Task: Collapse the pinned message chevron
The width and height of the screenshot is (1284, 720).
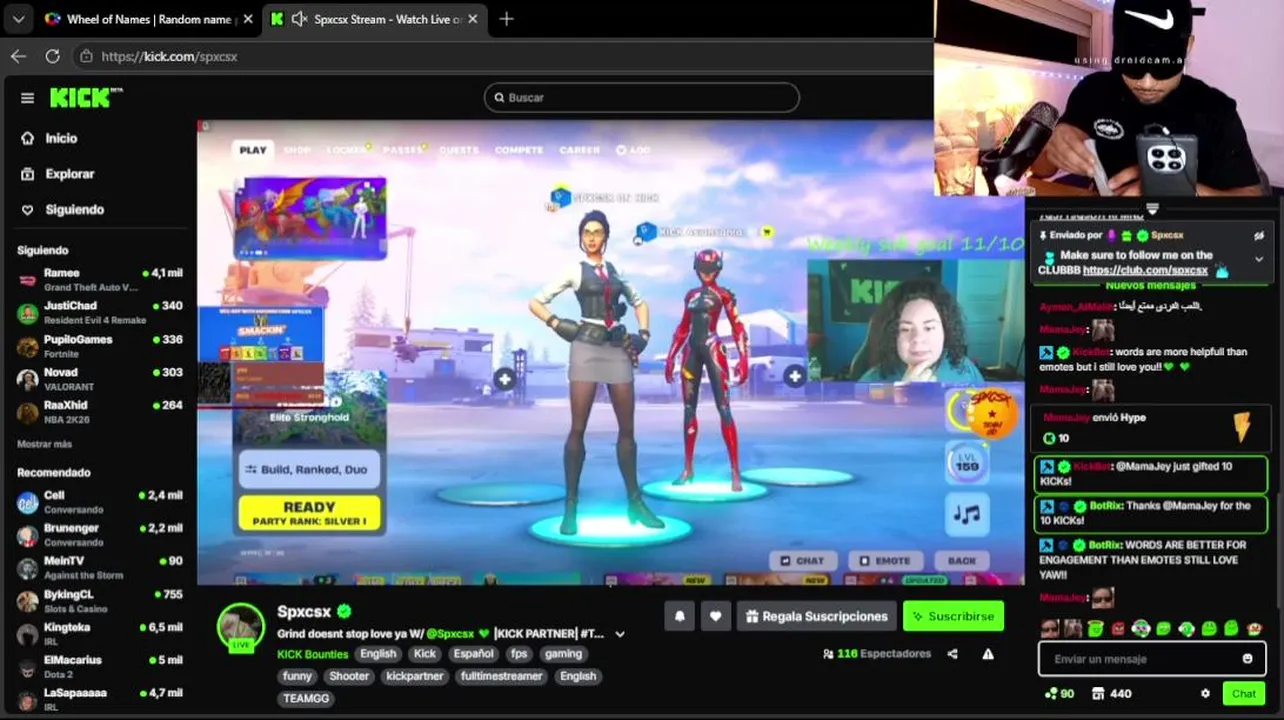Action: click(x=1259, y=259)
